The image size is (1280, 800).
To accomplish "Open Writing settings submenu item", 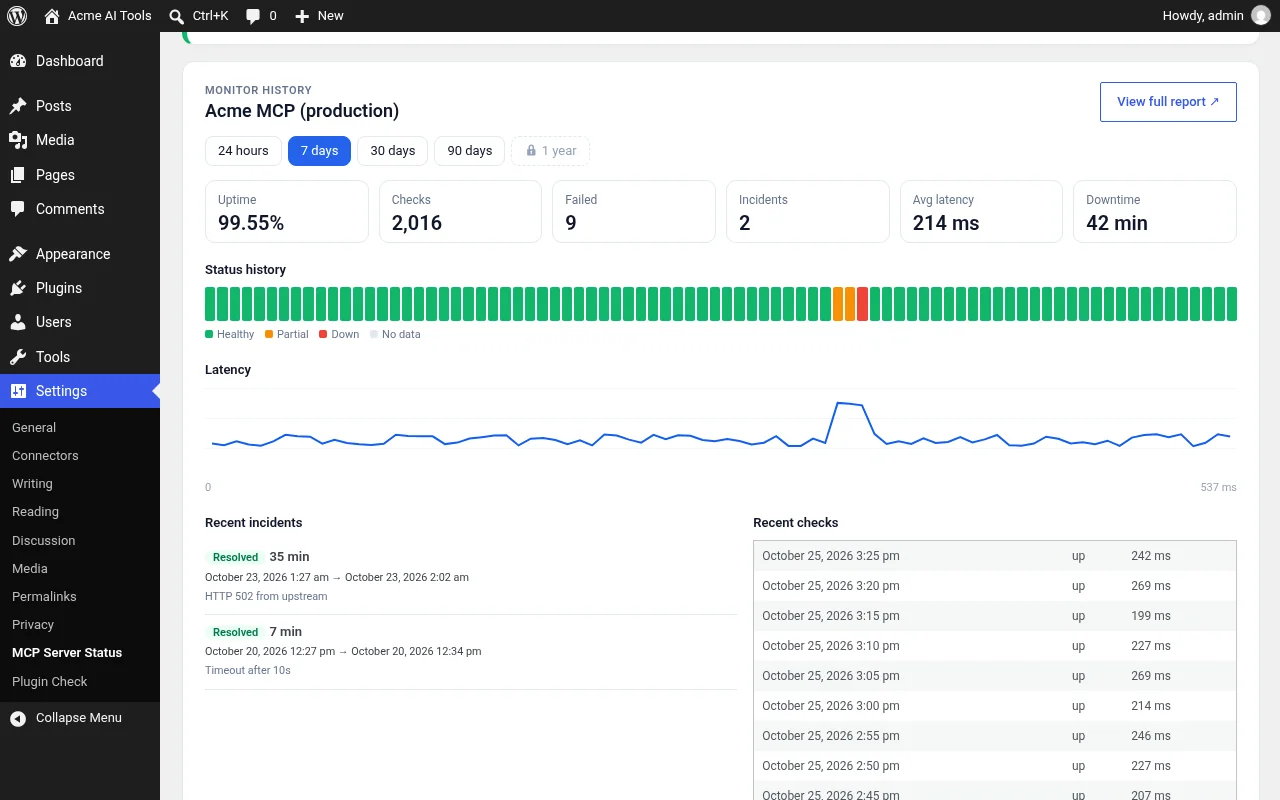I will (x=80, y=483).
